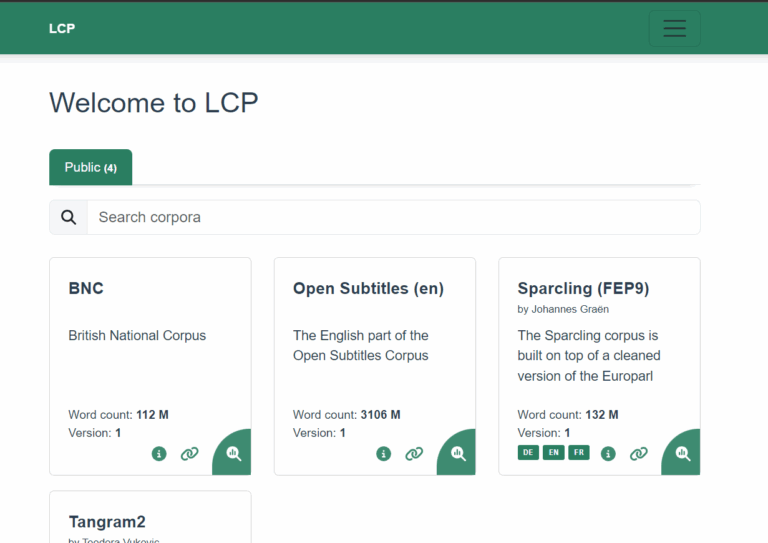
Task: Open the BNC corpus card title
Action: pos(86,288)
